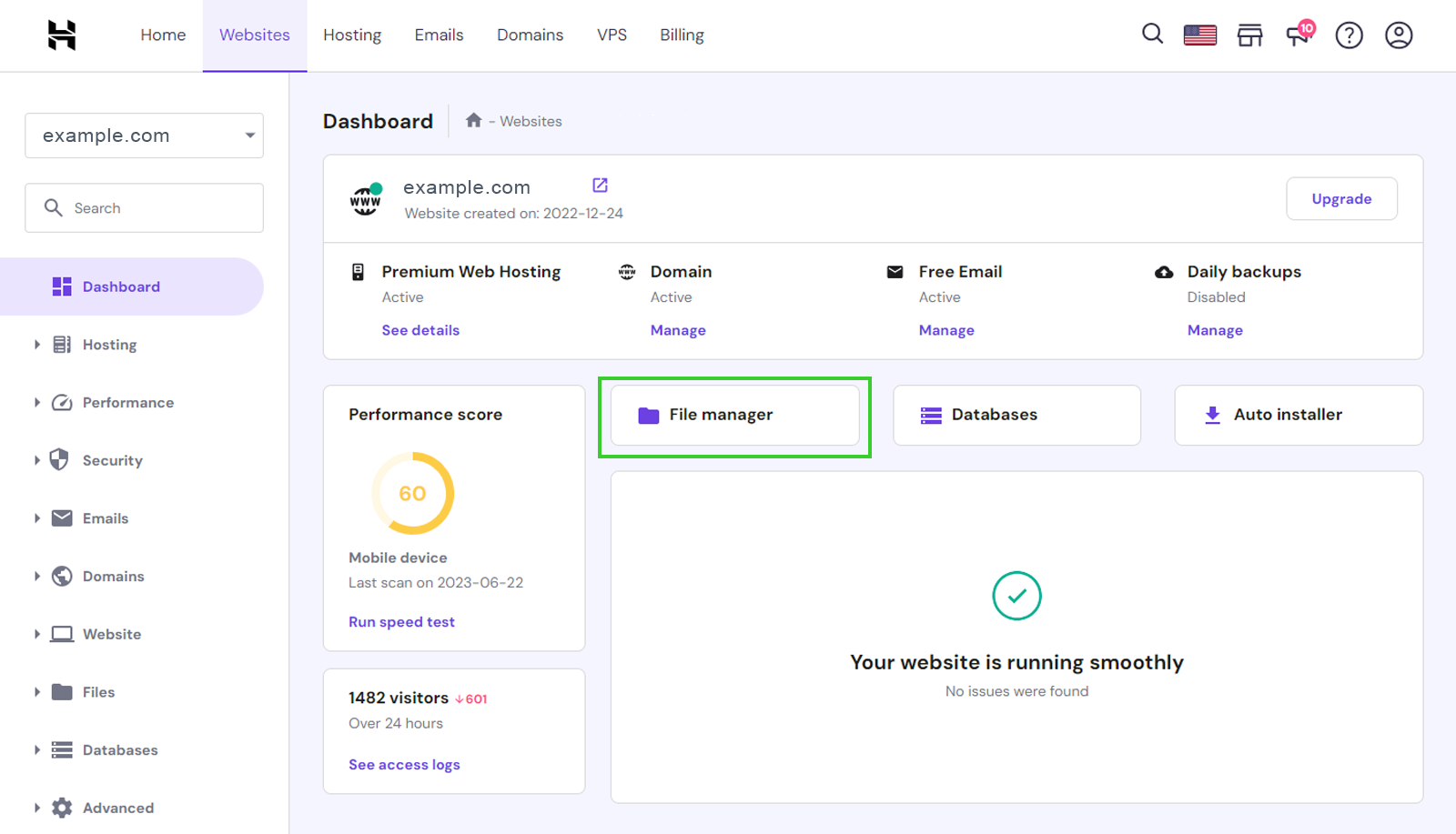This screenshot has width=1456, height=834.
Task: View announcements megaphone with 10 badge
Action: pos(1299,34)
